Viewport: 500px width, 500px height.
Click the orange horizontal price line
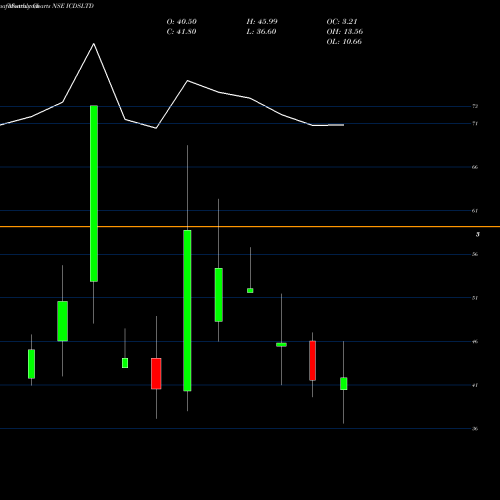(x=250, y=227)
